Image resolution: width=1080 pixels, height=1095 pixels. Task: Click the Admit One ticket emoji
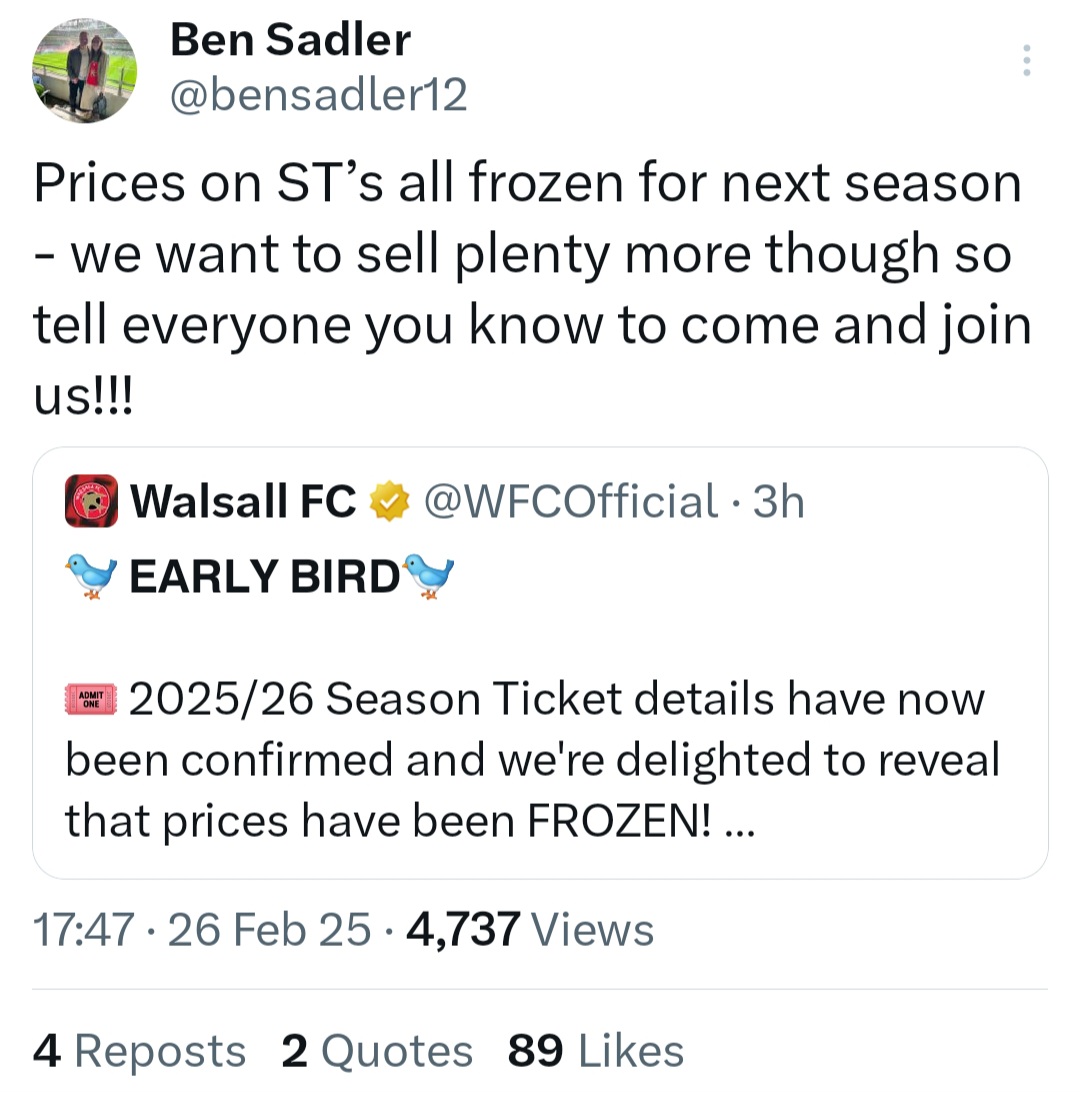[91, 699]
